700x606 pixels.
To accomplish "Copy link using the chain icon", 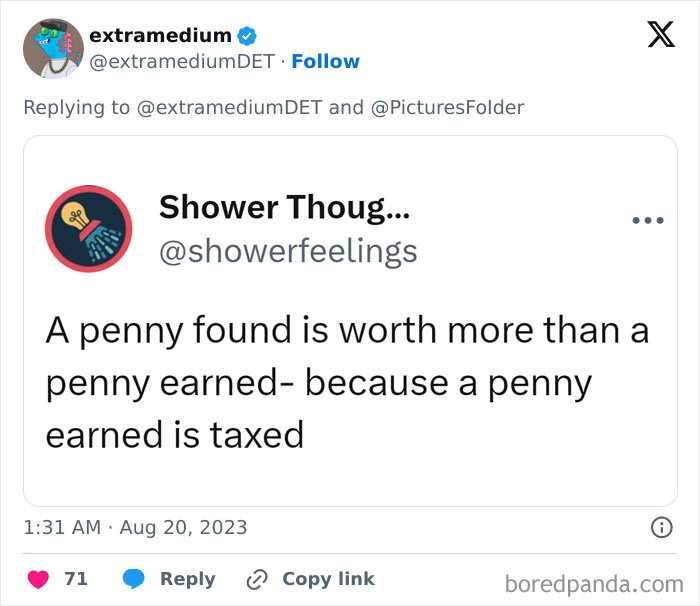I will pos(257,579).
